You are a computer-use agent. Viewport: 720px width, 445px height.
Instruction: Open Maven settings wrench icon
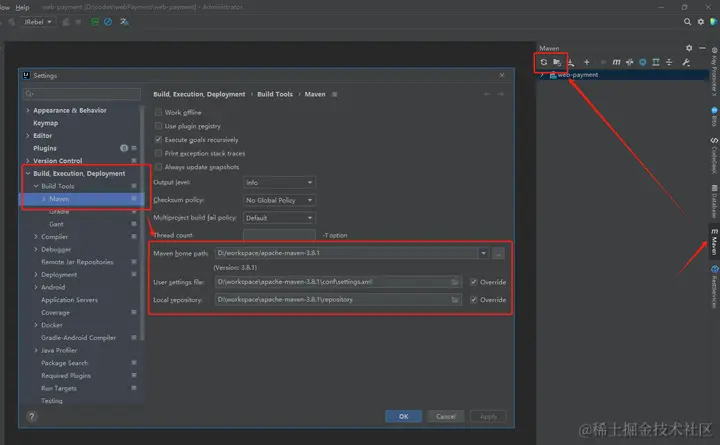click(x=686, y=62)
